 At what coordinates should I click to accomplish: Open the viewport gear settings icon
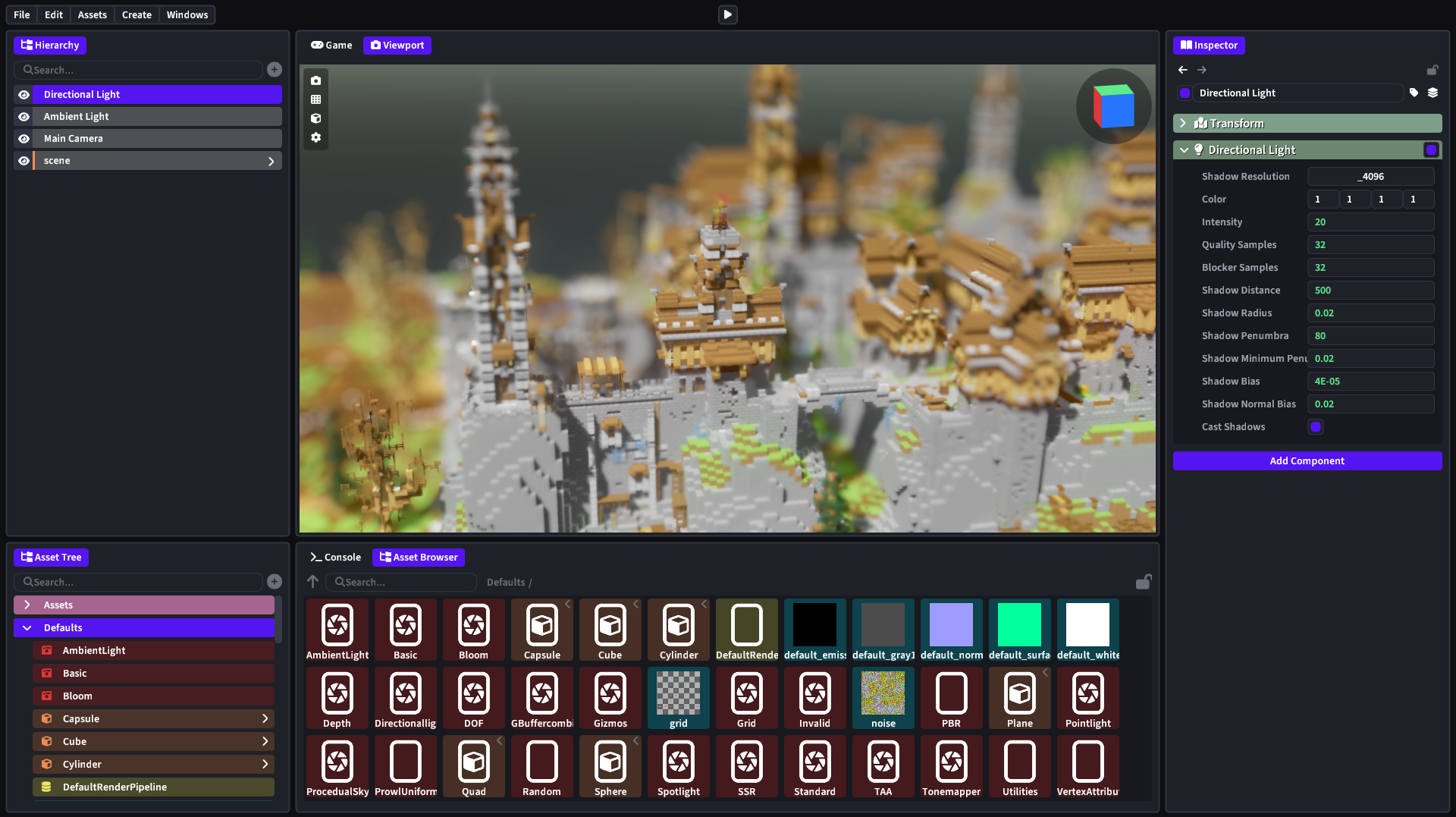[315, 137]
